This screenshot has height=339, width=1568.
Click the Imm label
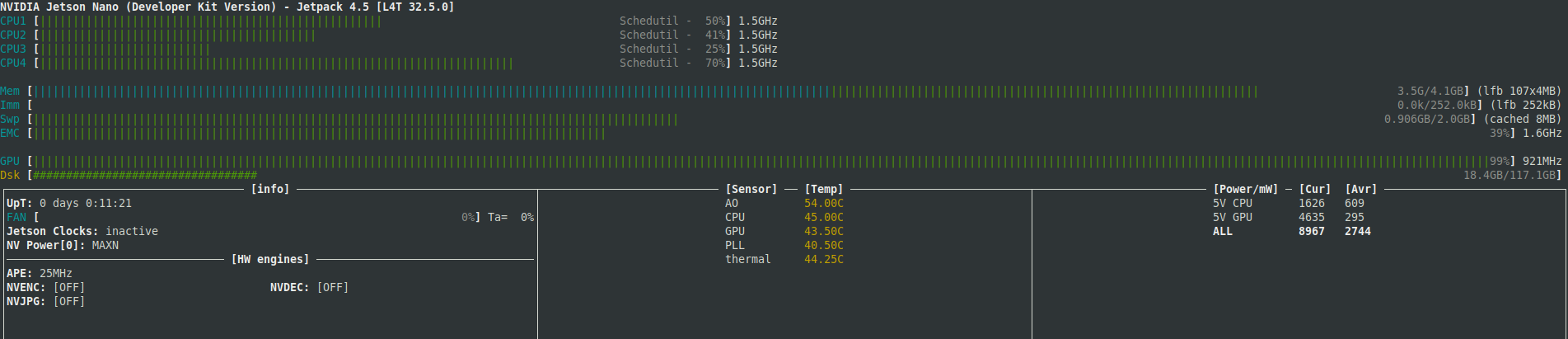10,106
